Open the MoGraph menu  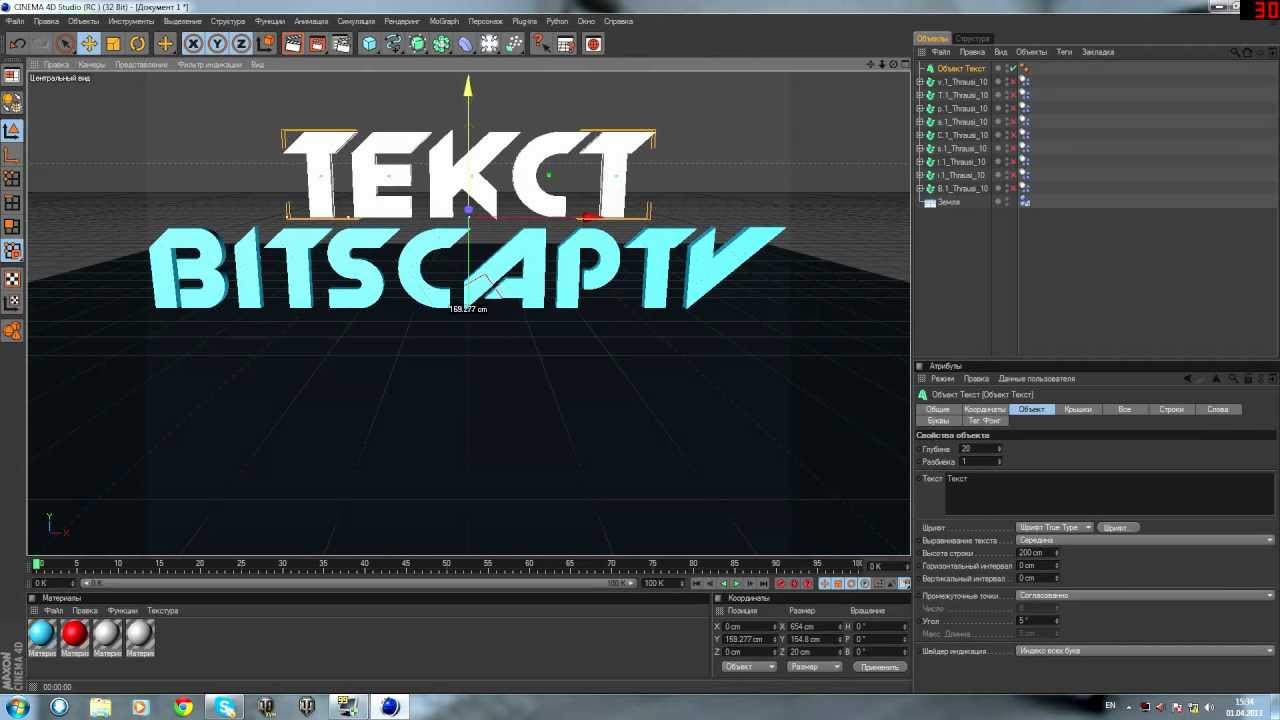coord(444,21)
